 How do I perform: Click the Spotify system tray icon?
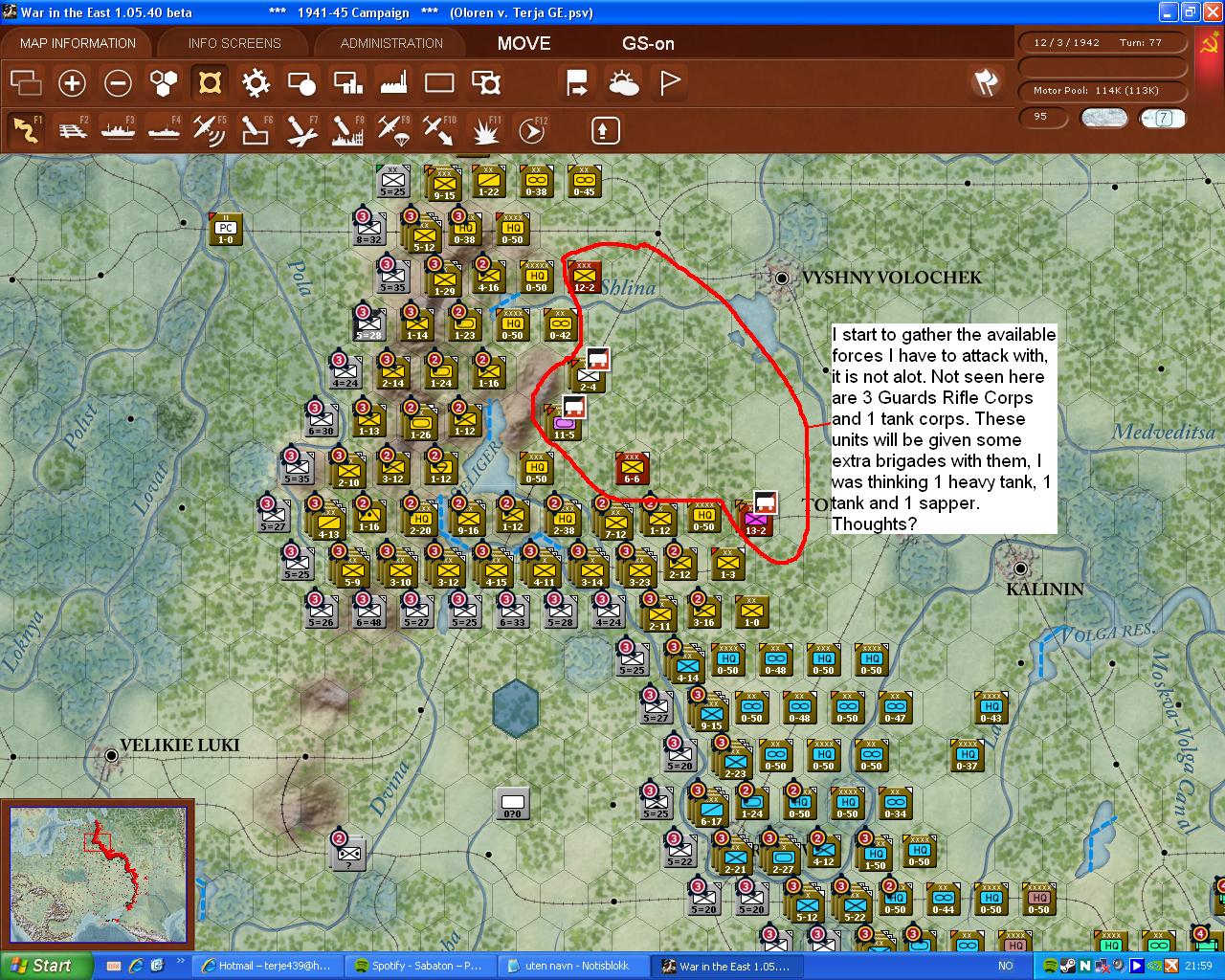[1051, 966]
